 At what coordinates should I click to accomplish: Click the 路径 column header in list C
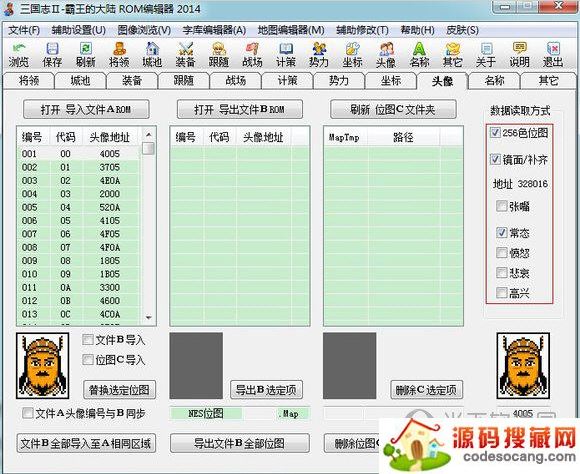[403, 137]
